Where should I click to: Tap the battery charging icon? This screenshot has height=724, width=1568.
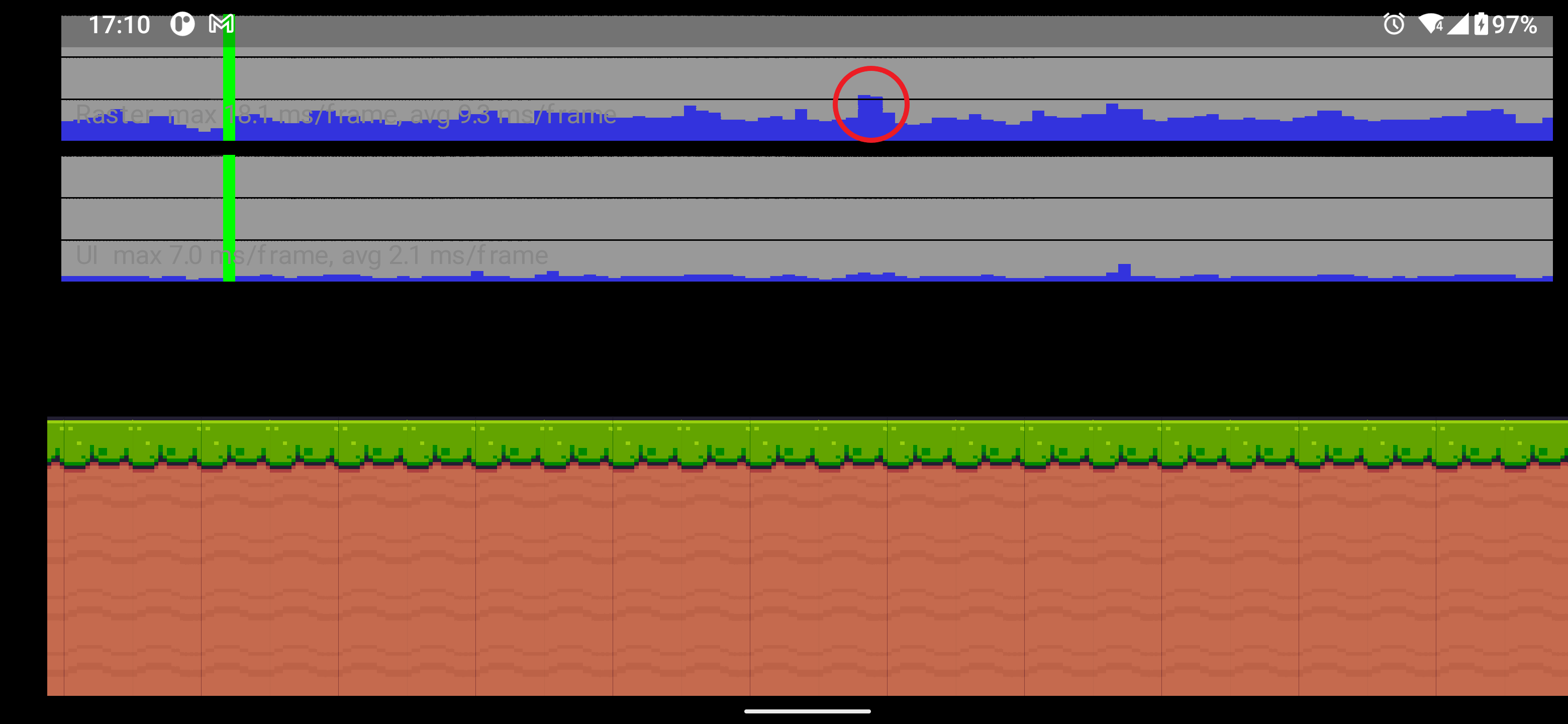(x=1481, y=24)
